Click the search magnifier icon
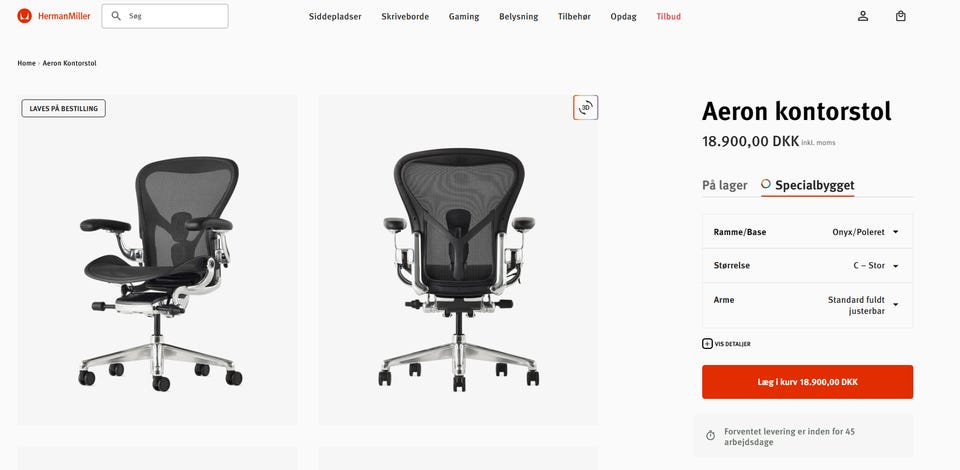Screen dimensions: 960x470 (116, 16)
